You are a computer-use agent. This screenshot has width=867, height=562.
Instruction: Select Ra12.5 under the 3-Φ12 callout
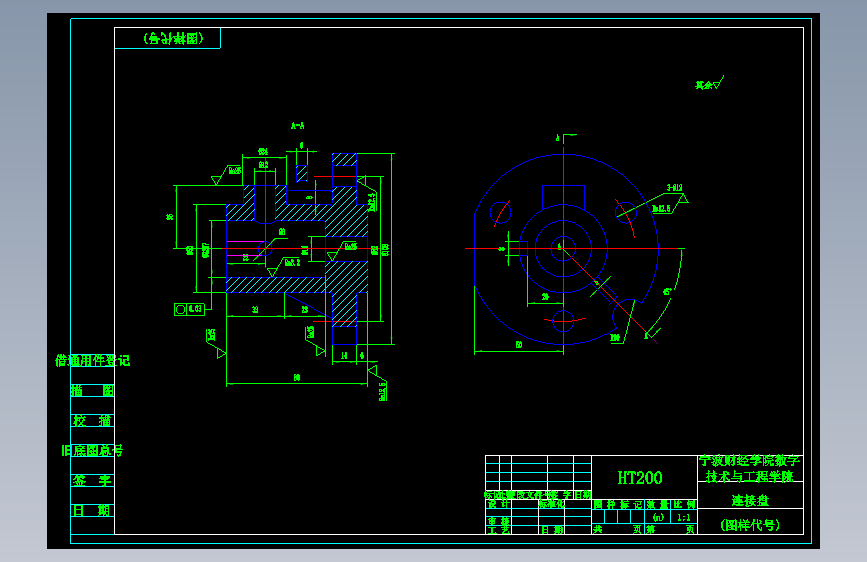click(x=661, y=209)
